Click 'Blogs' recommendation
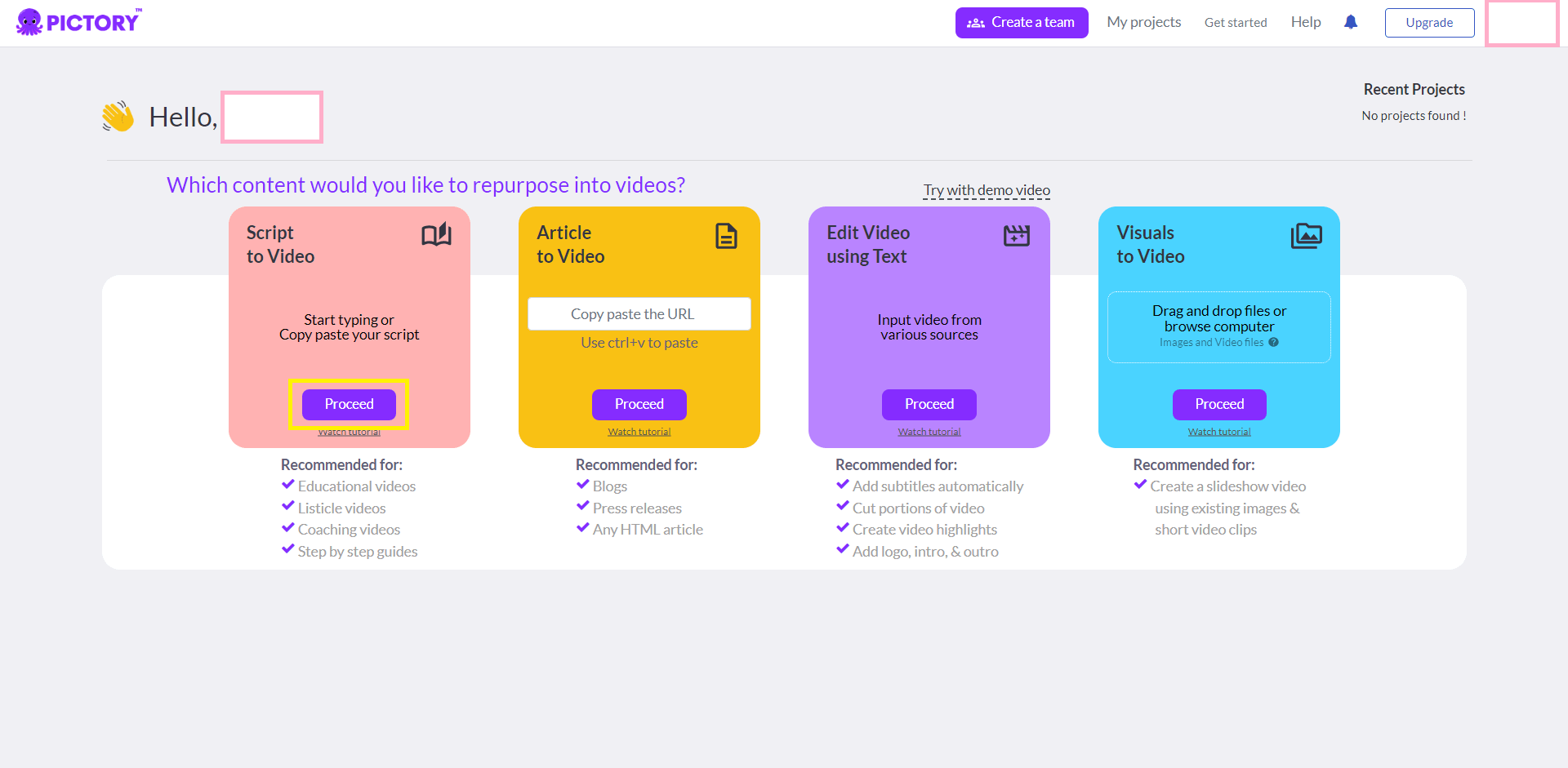 coord(610,486)
